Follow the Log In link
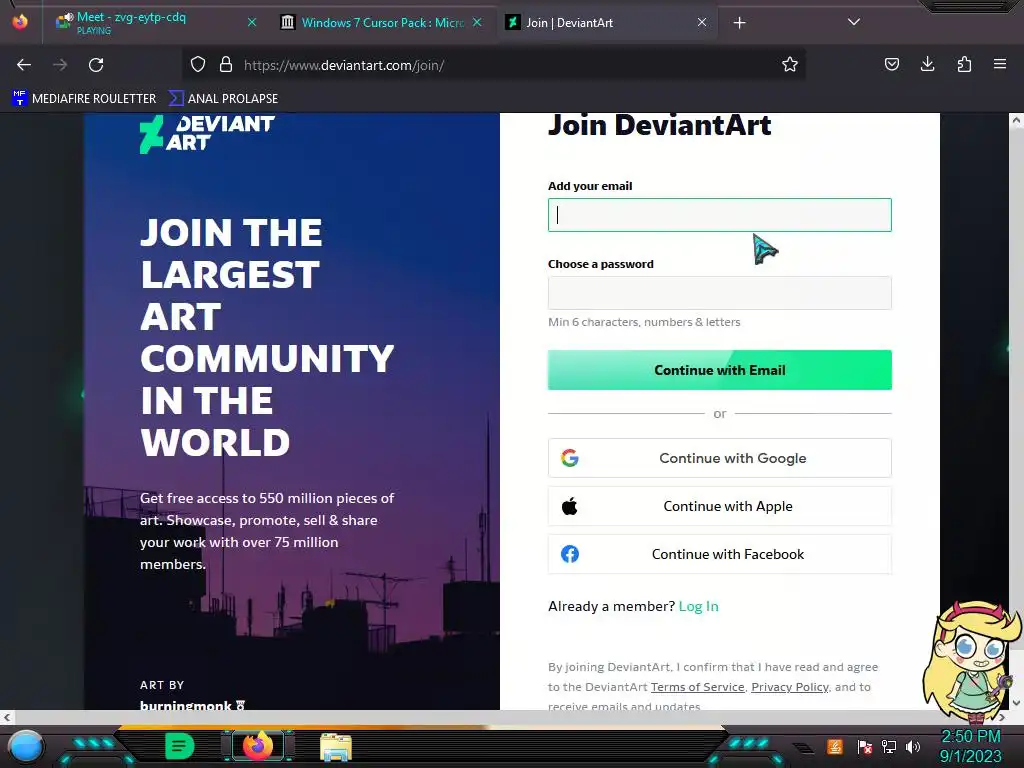The image size is (1024, 768). pyautogui.click(x=698, y=606)
